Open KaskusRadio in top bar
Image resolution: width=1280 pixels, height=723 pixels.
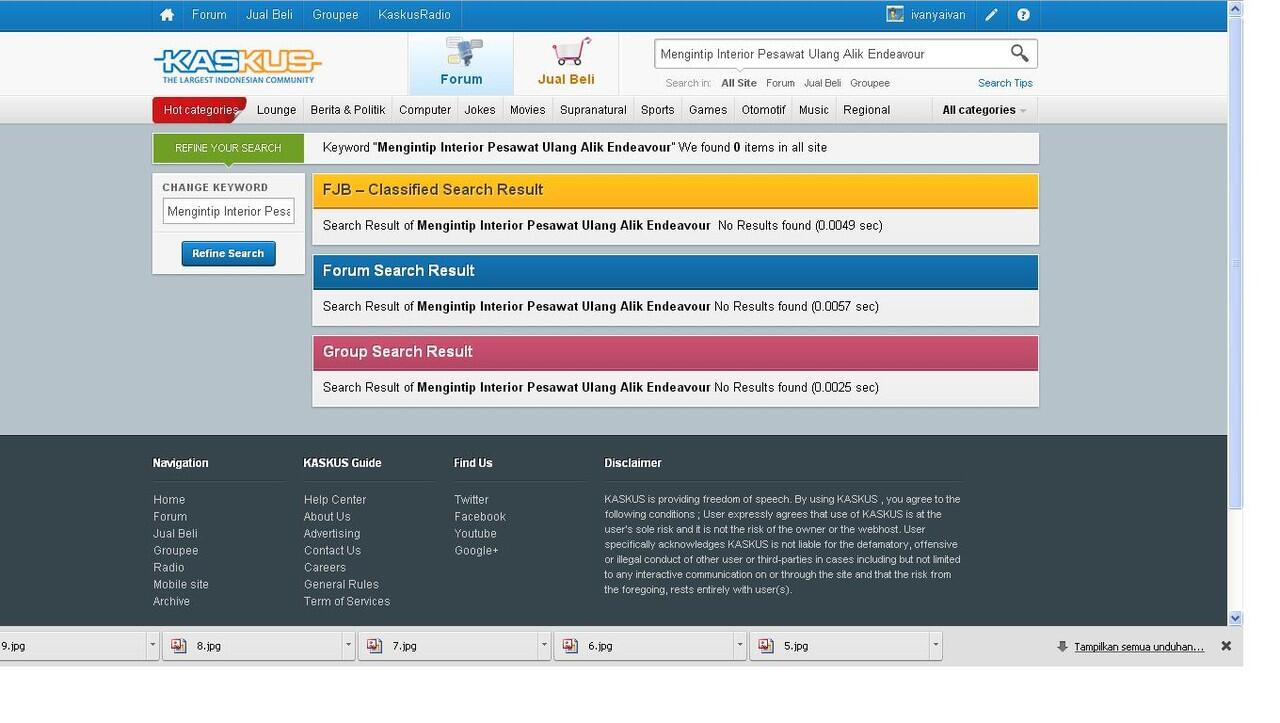(414, 15)
